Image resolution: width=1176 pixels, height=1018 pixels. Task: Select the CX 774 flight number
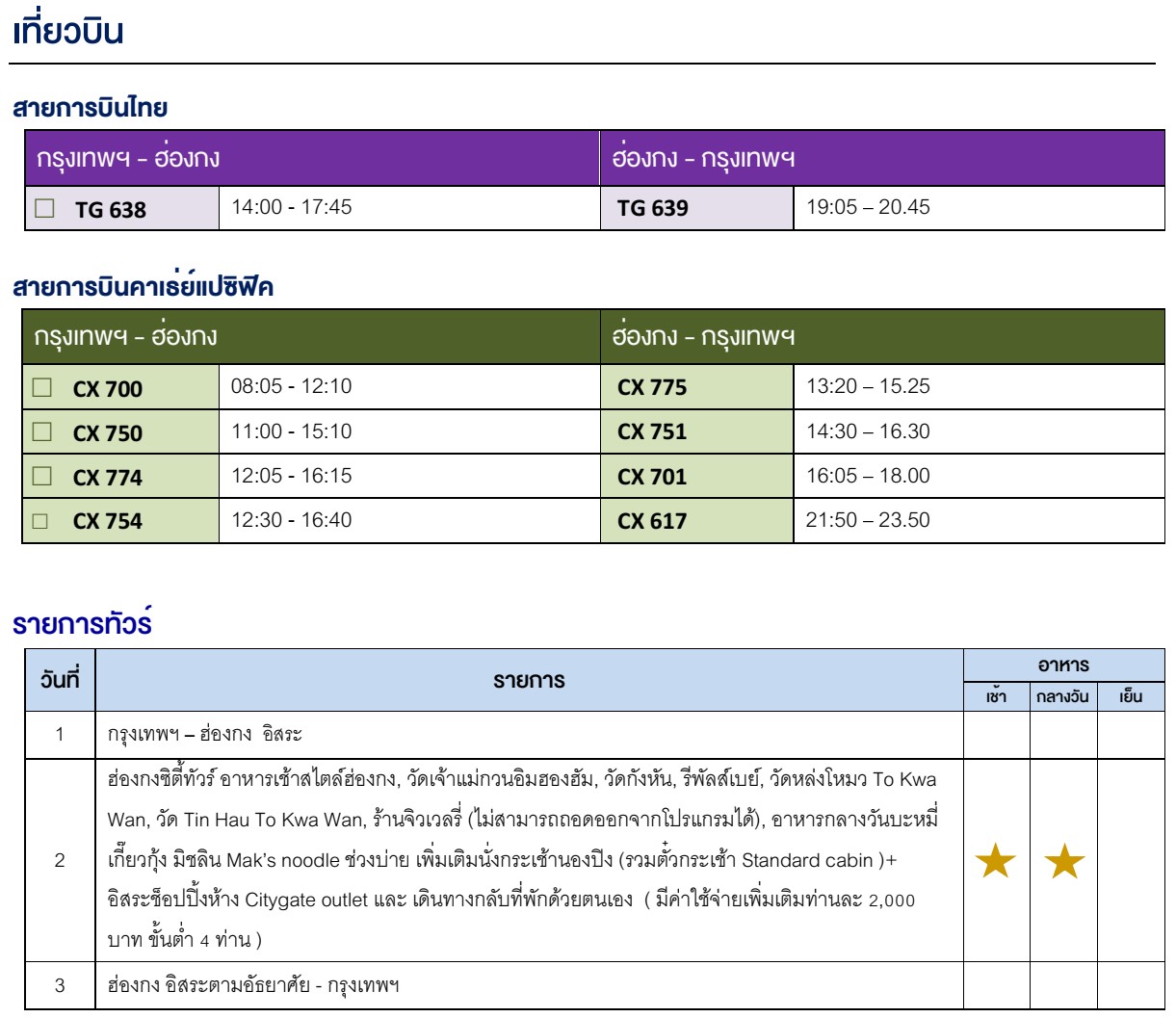pyautogui.click(x=108, y=478)
